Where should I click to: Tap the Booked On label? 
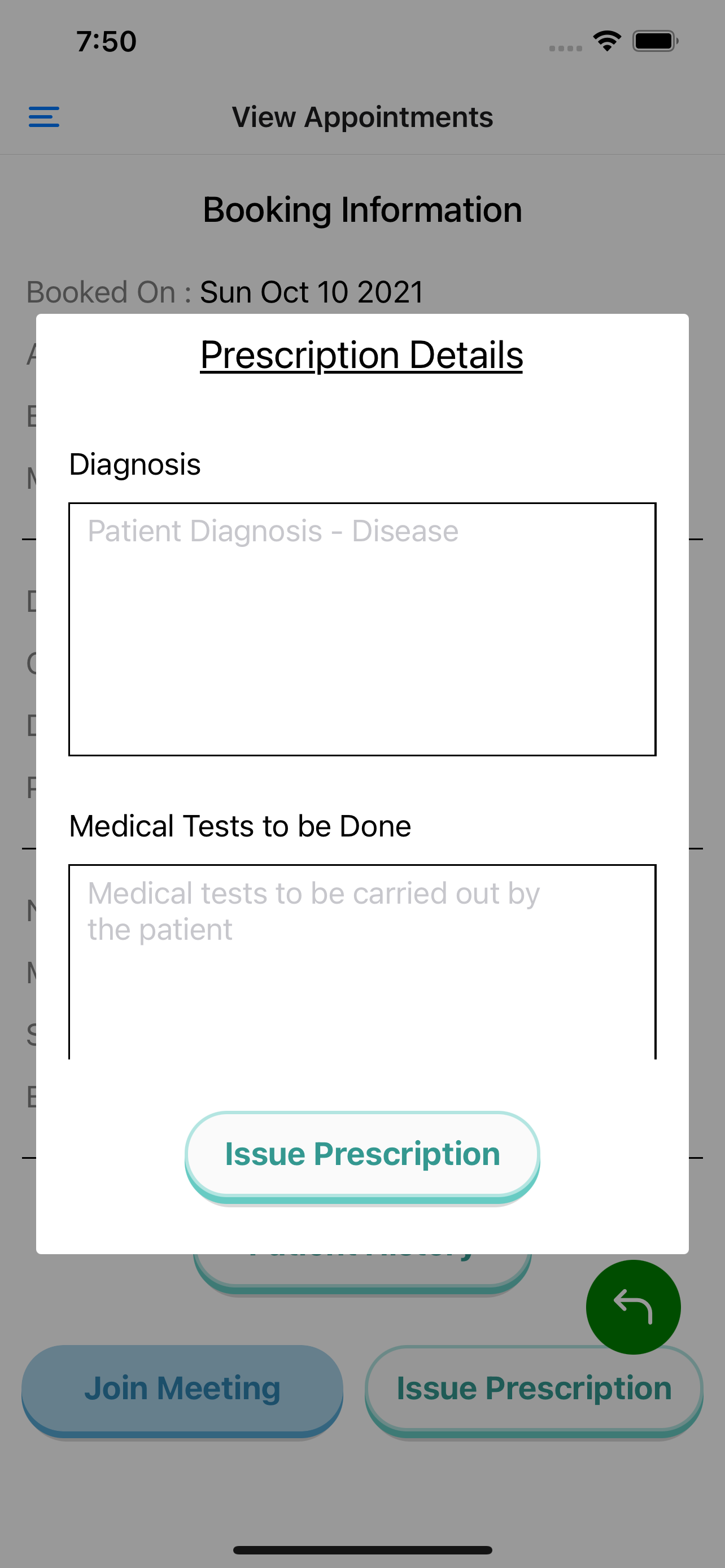(x=109, y=292)
